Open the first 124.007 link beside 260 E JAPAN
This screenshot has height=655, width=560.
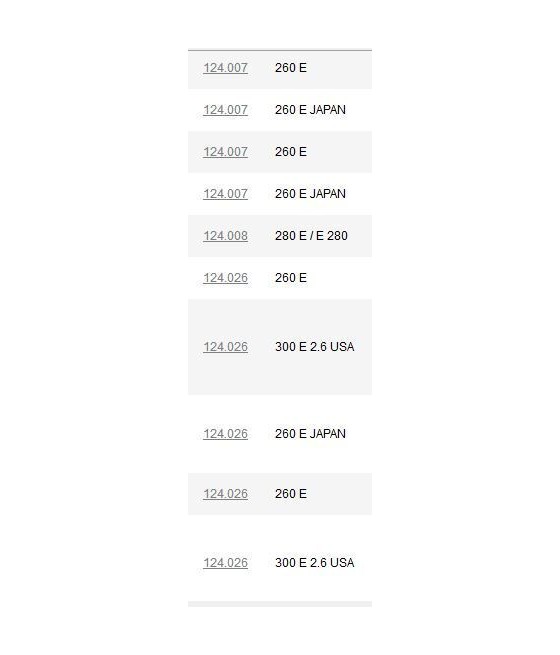pos(226,110)
